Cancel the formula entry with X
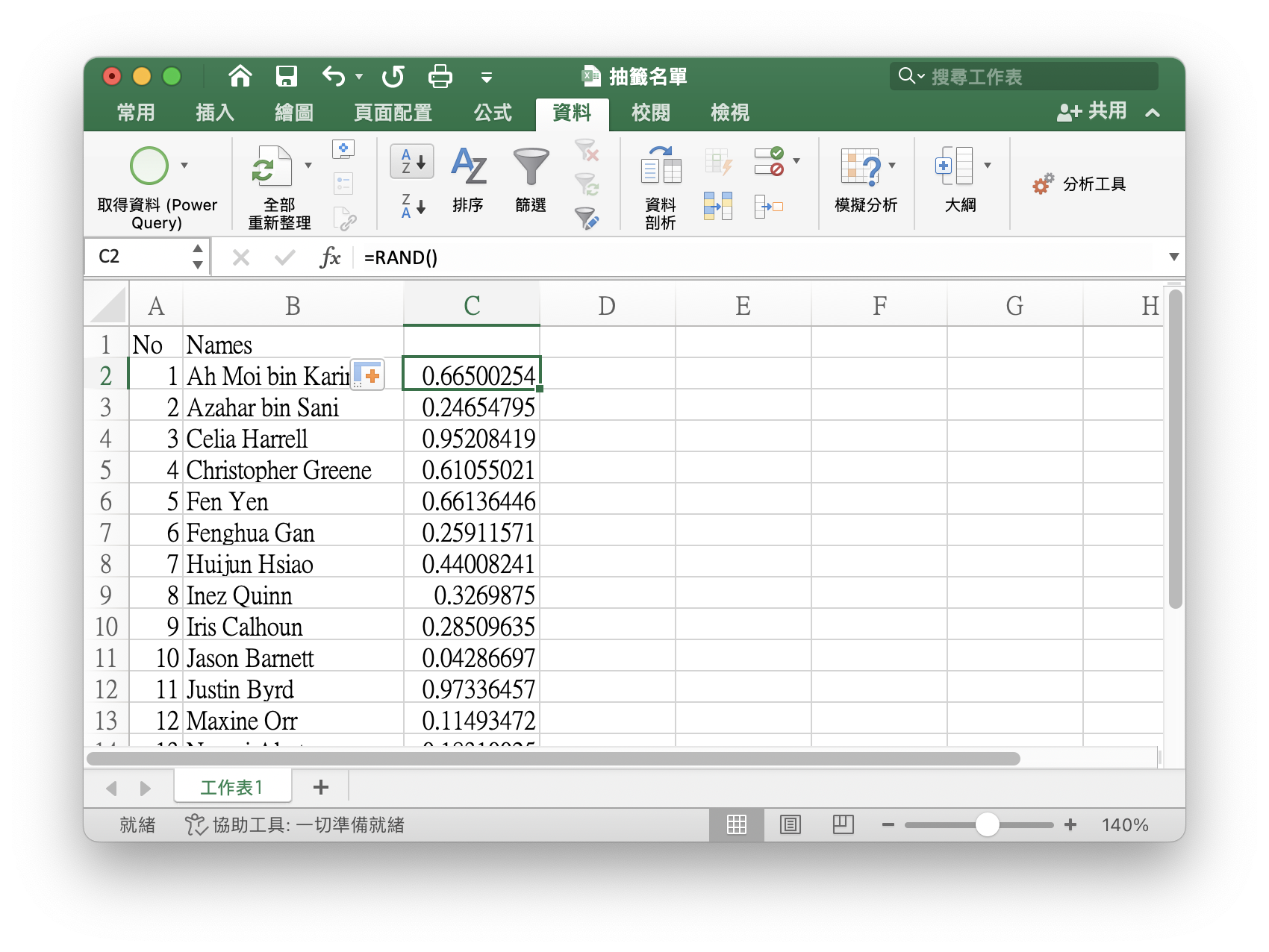The height and width of the screenshot is (952, 1269). point(241,257)
